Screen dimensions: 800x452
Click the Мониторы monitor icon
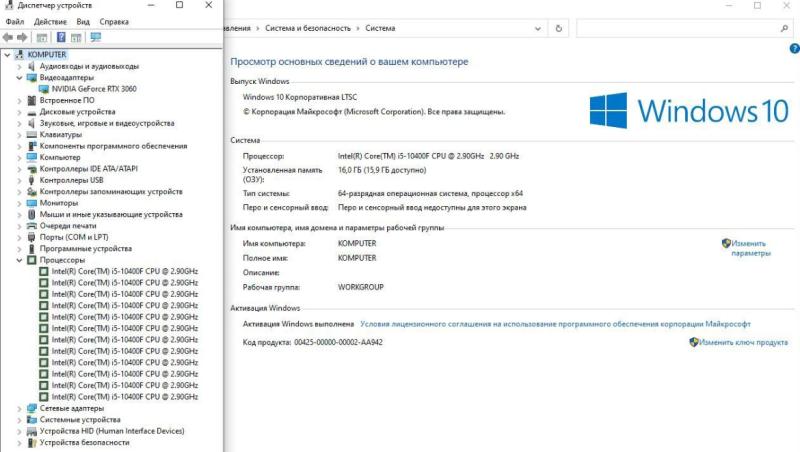tap(32, 203)
